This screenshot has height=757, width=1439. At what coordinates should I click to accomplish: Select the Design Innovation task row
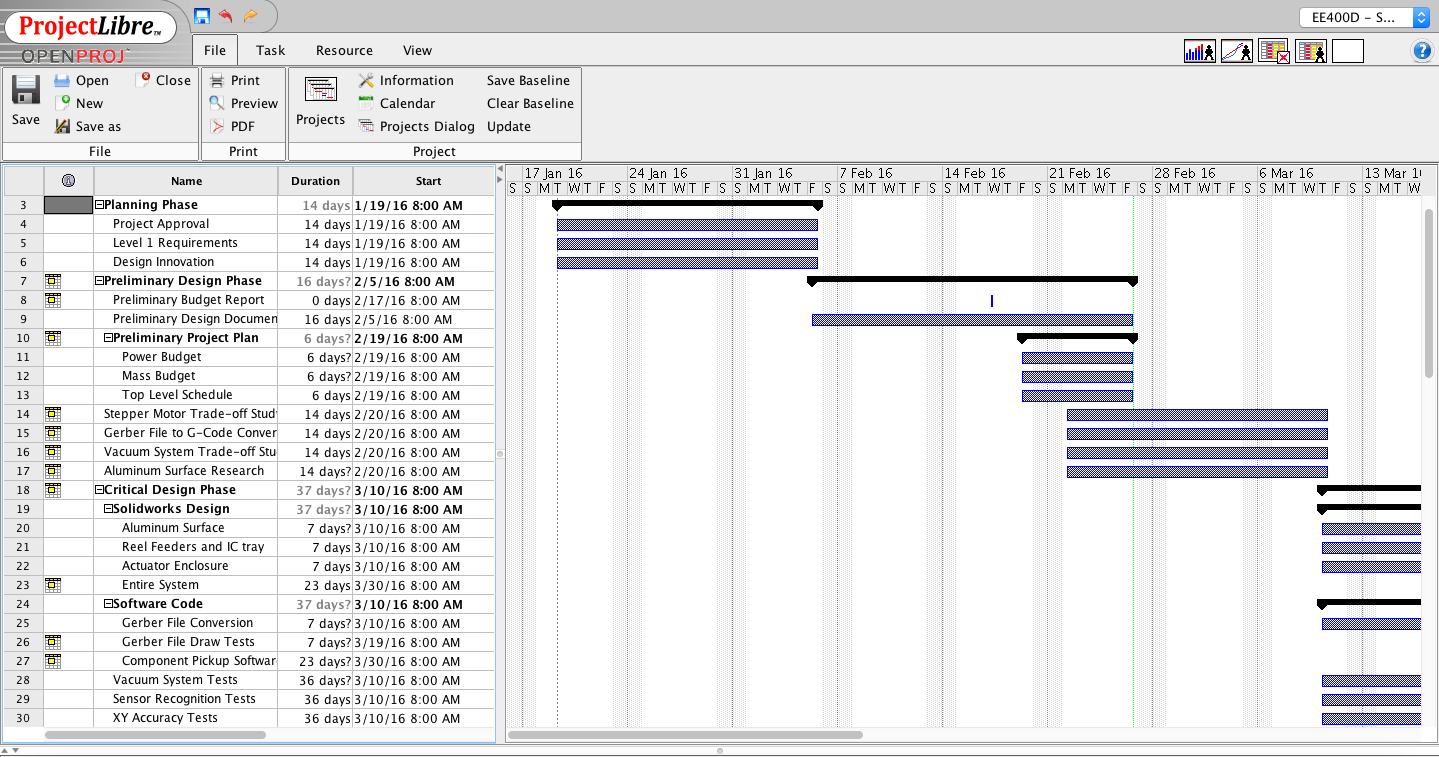[163, 262]
